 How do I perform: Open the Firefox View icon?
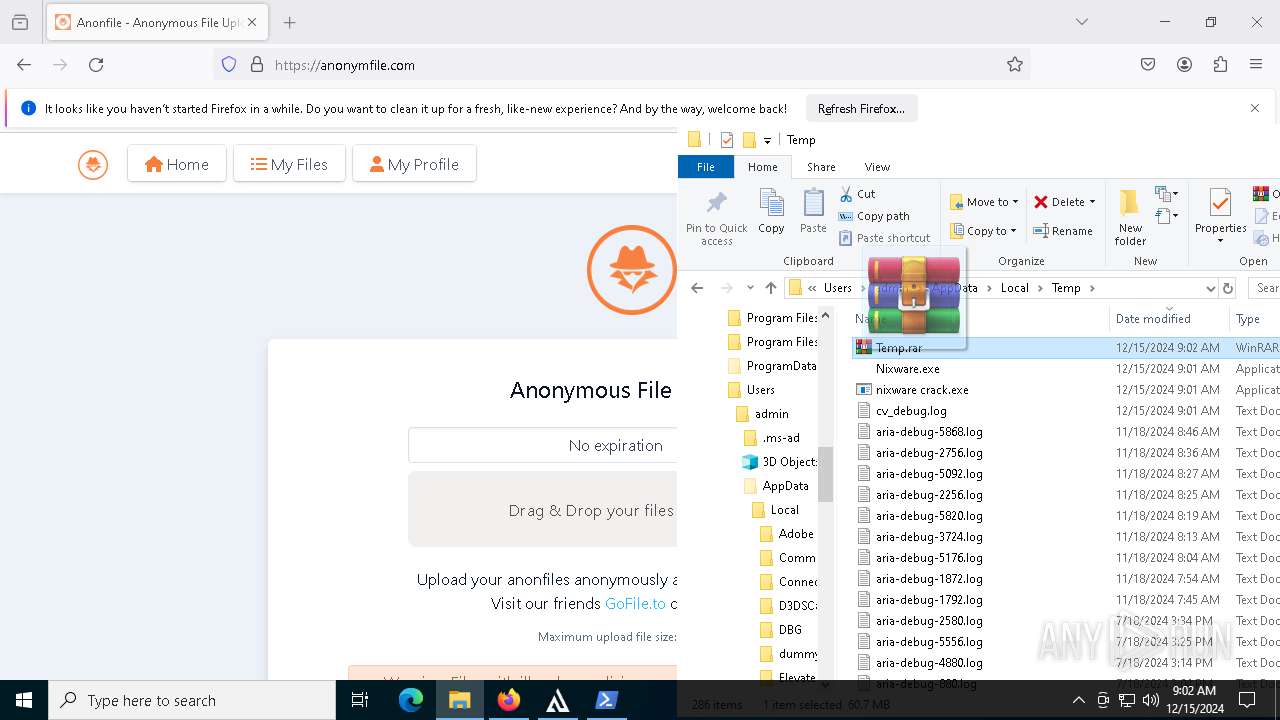pos(20,22)
